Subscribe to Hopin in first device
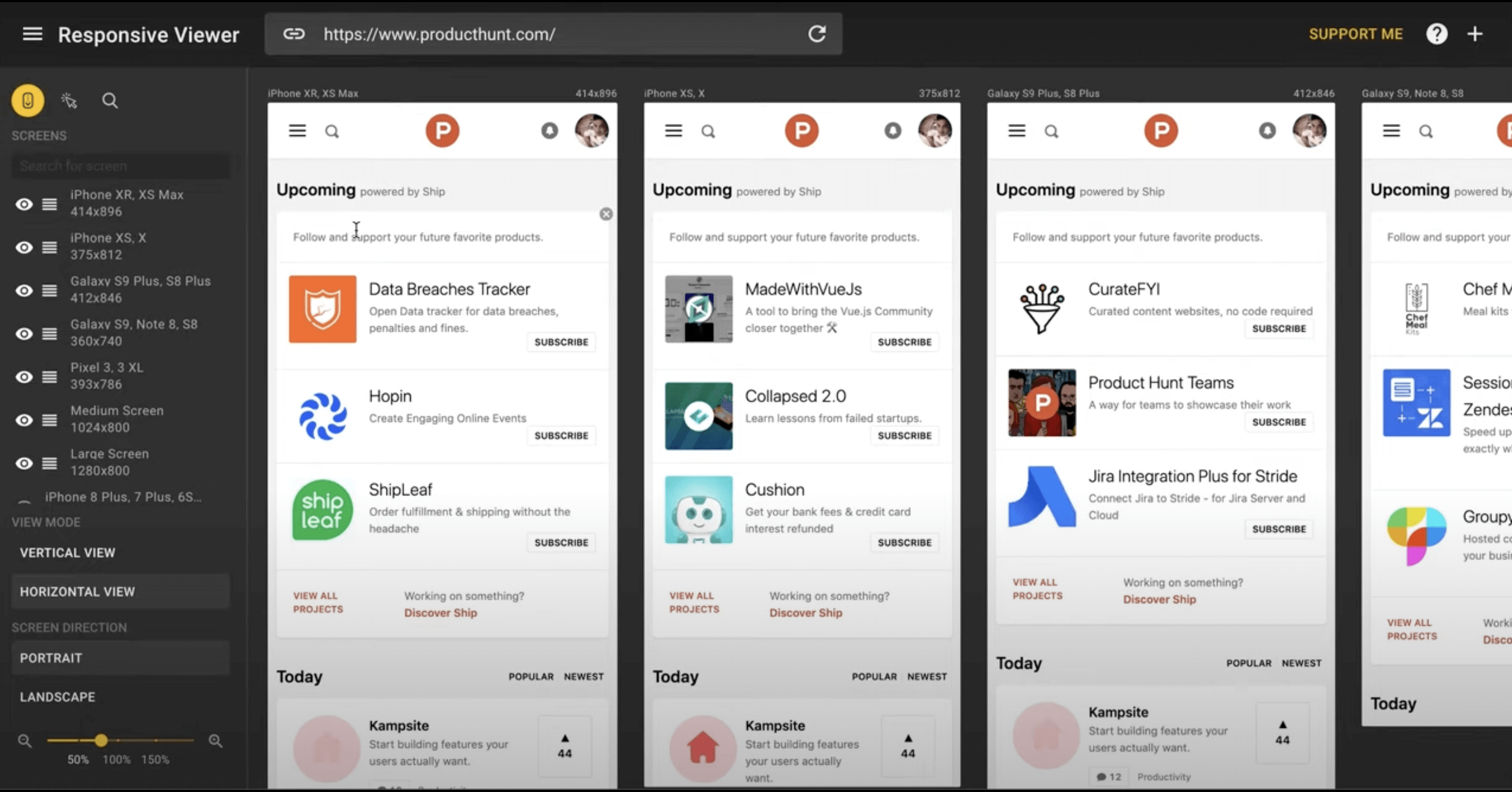The height and width of the screenshot is (792, 1512). [560, 436]
